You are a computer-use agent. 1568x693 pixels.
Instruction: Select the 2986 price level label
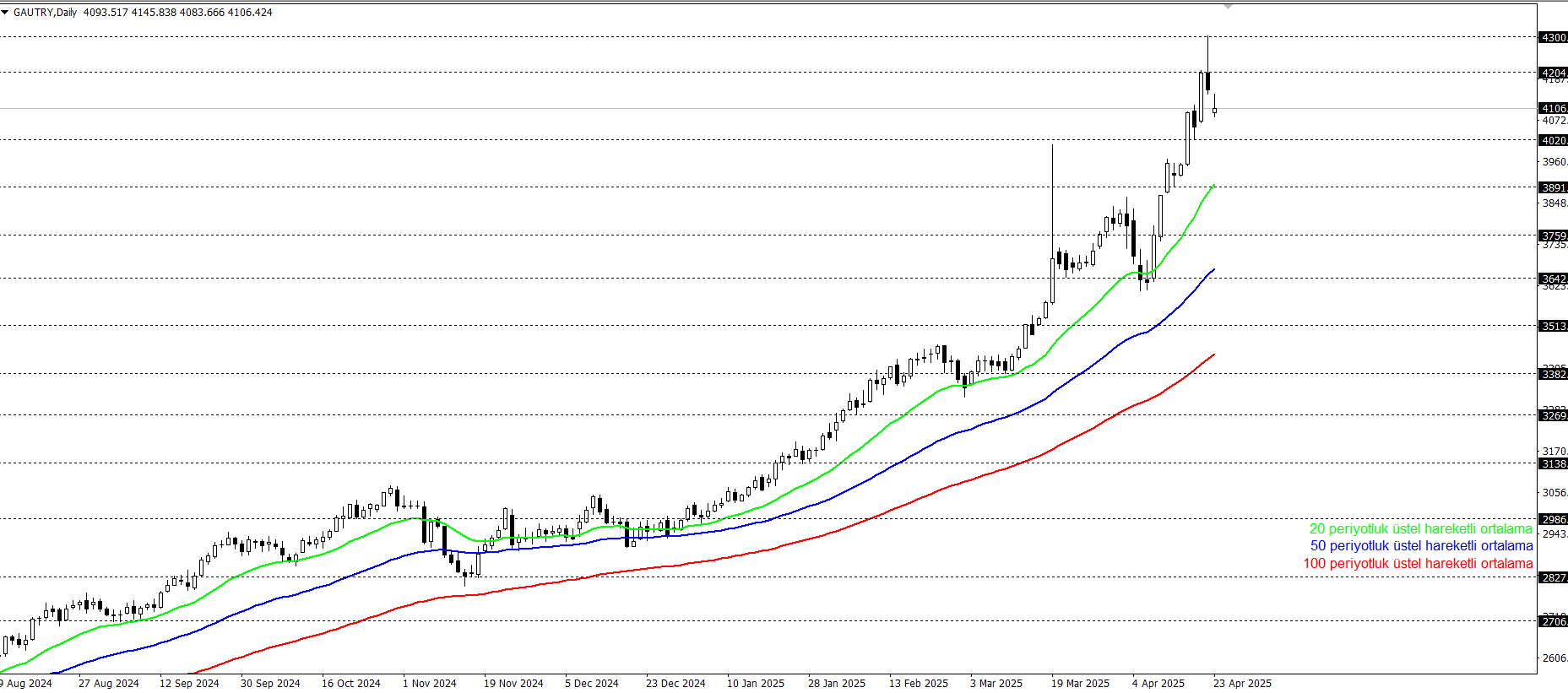point(1553,519)
